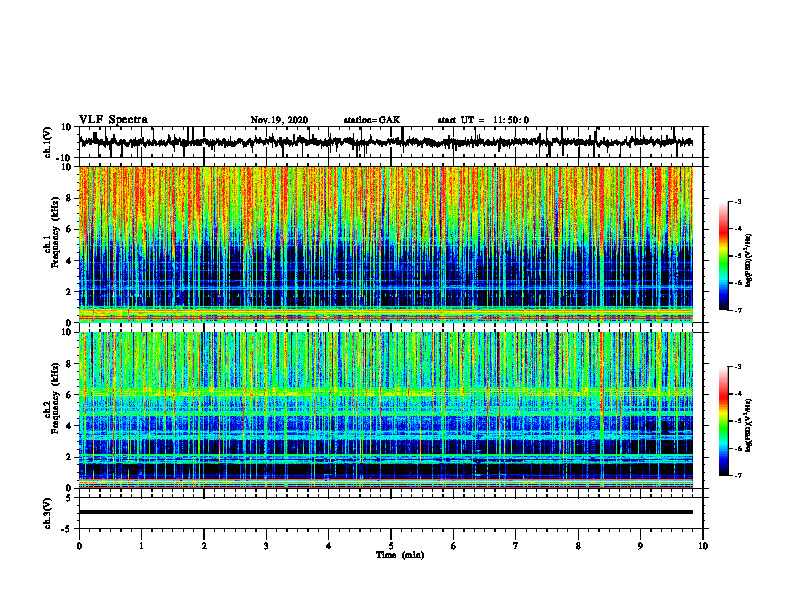The width and height of the screenshot is (792, 612).
Task: Click the ch.2 spectrogram panel
Action: click(x=386, y=410)
